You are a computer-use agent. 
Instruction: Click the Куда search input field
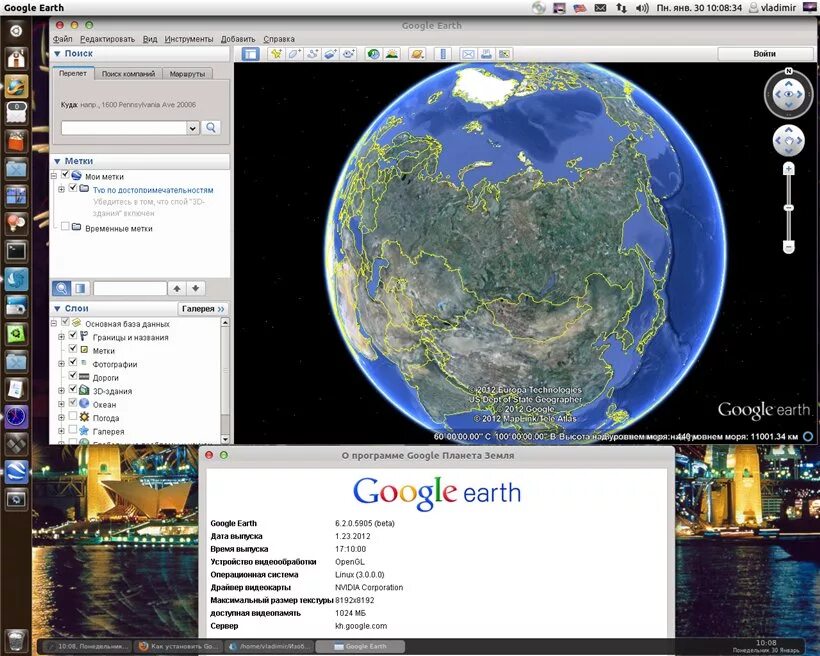pos(124,128)
